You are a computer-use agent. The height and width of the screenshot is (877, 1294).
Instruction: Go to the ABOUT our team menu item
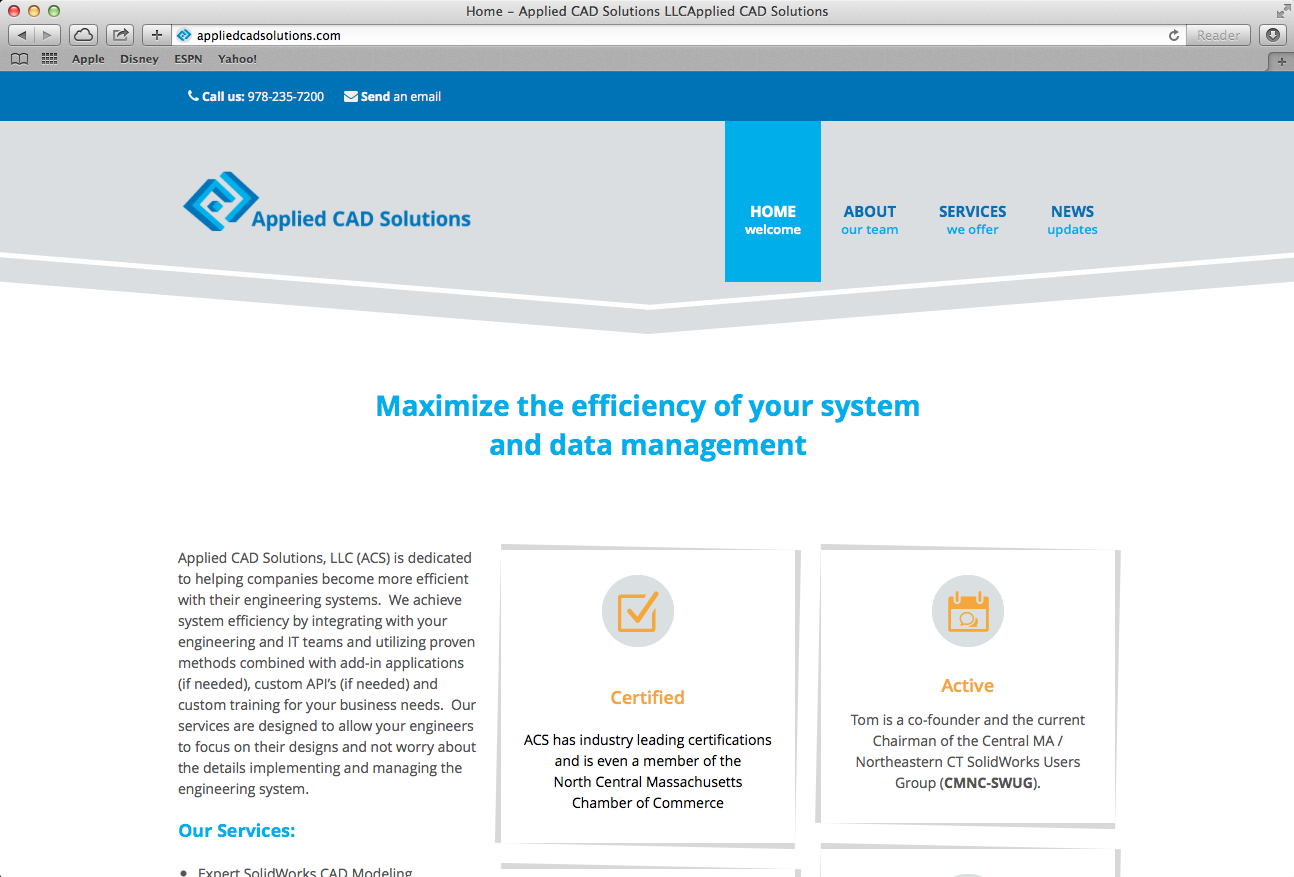[869, 220]
